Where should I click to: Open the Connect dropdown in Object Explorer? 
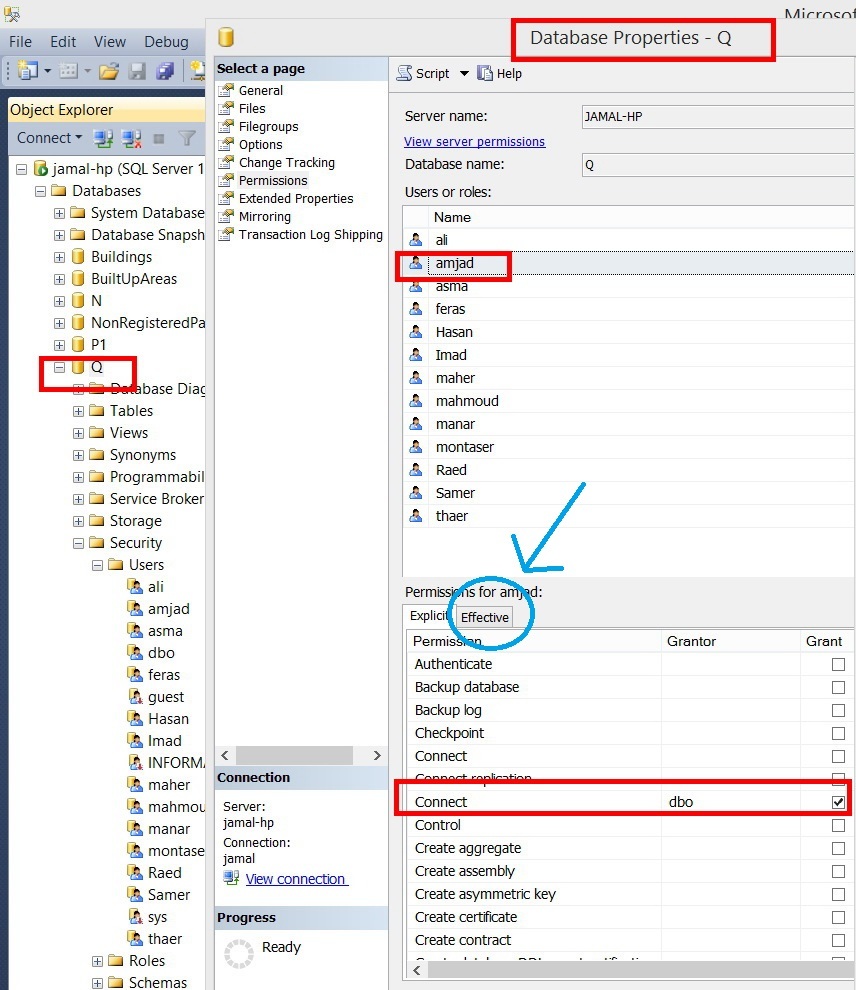[78, 138]
